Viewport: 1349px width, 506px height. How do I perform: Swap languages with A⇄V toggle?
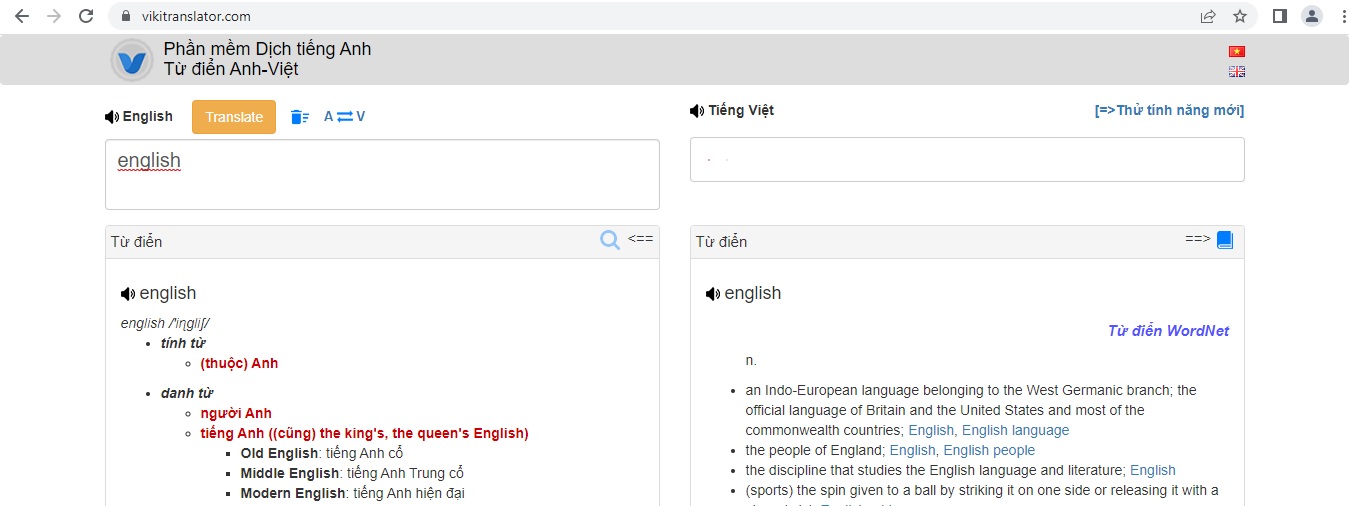point(344,117)
